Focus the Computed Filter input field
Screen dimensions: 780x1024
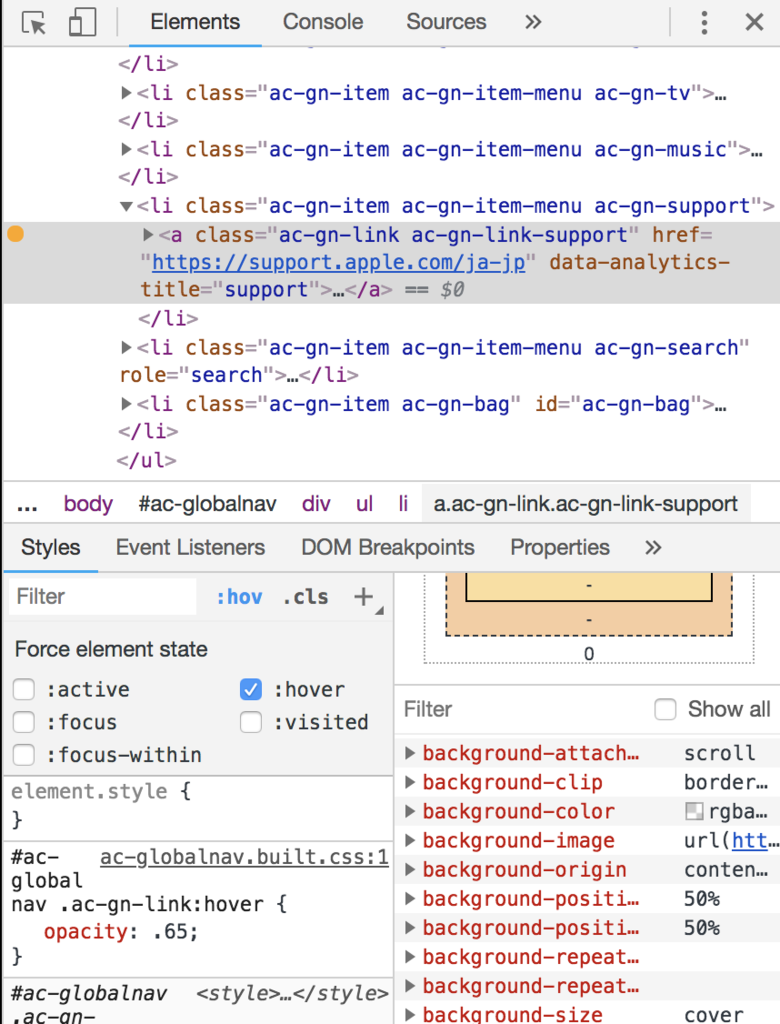point(523,709)
